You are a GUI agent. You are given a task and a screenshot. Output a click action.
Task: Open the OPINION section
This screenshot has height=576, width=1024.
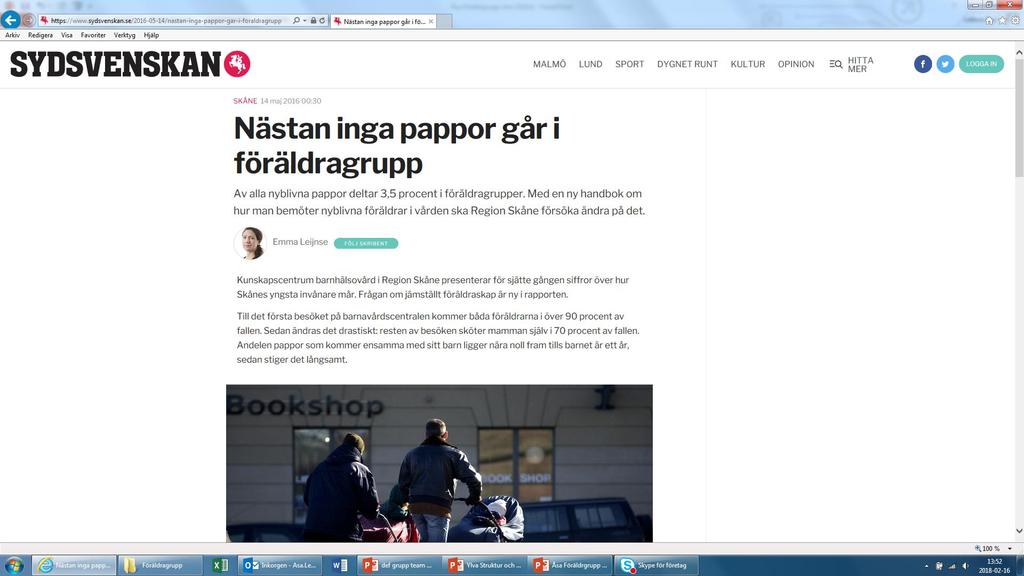coord(796,64)
